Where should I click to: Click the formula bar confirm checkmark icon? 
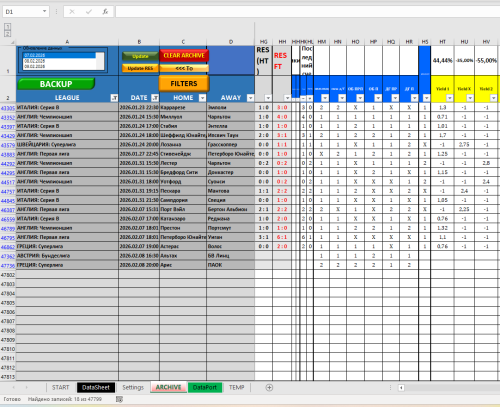pos(89,12)
